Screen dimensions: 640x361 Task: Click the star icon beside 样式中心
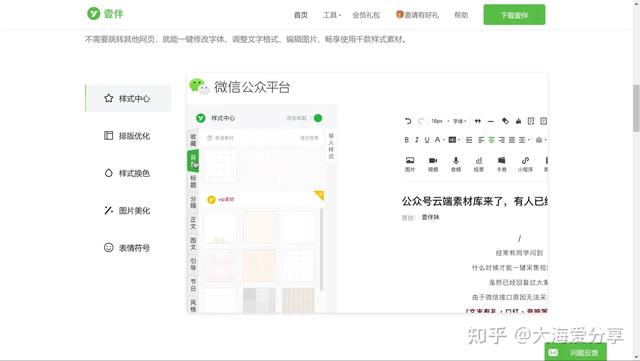point(109,98)
